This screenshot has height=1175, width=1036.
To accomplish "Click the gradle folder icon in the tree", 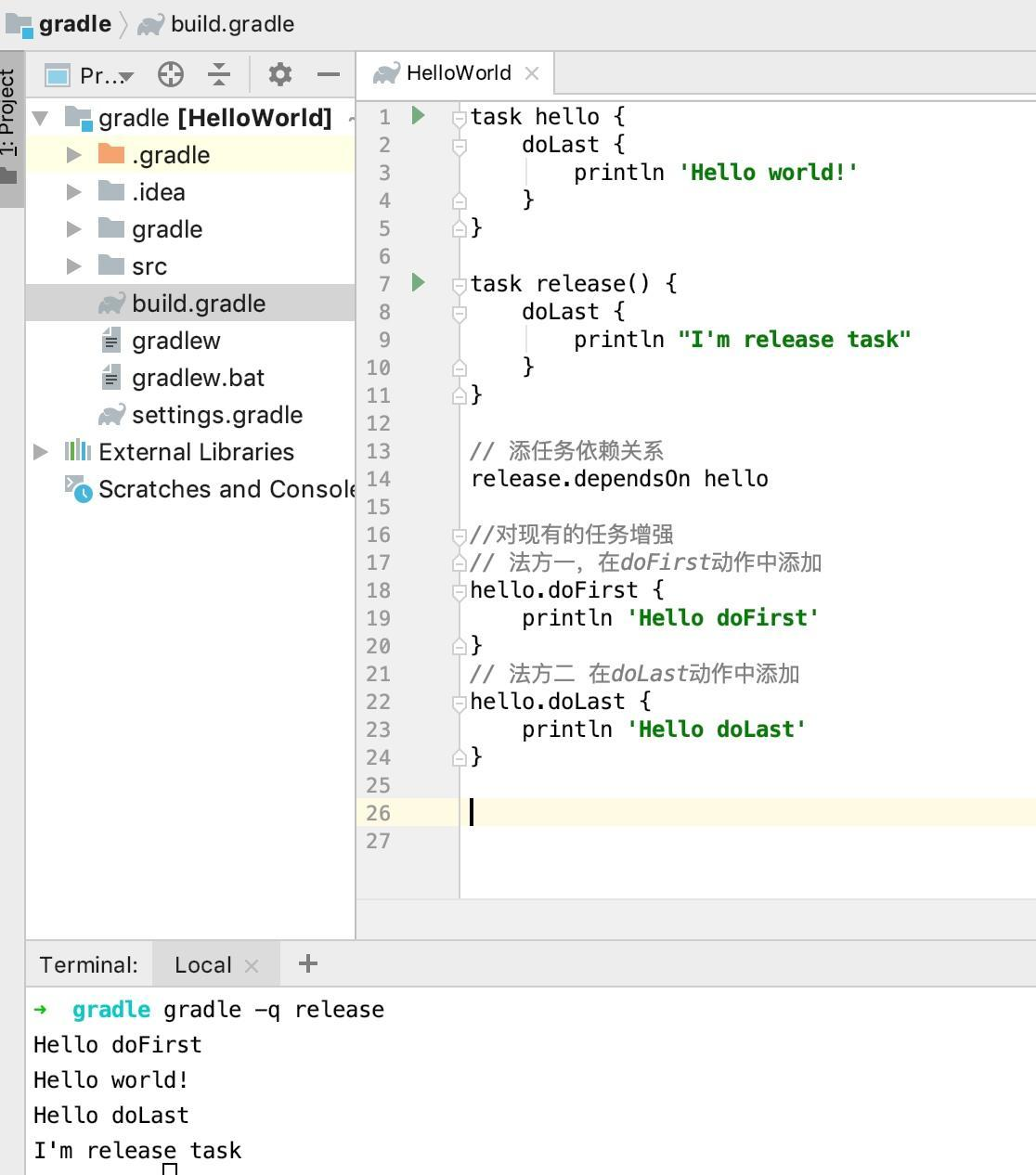I will (x=111, y=228).
